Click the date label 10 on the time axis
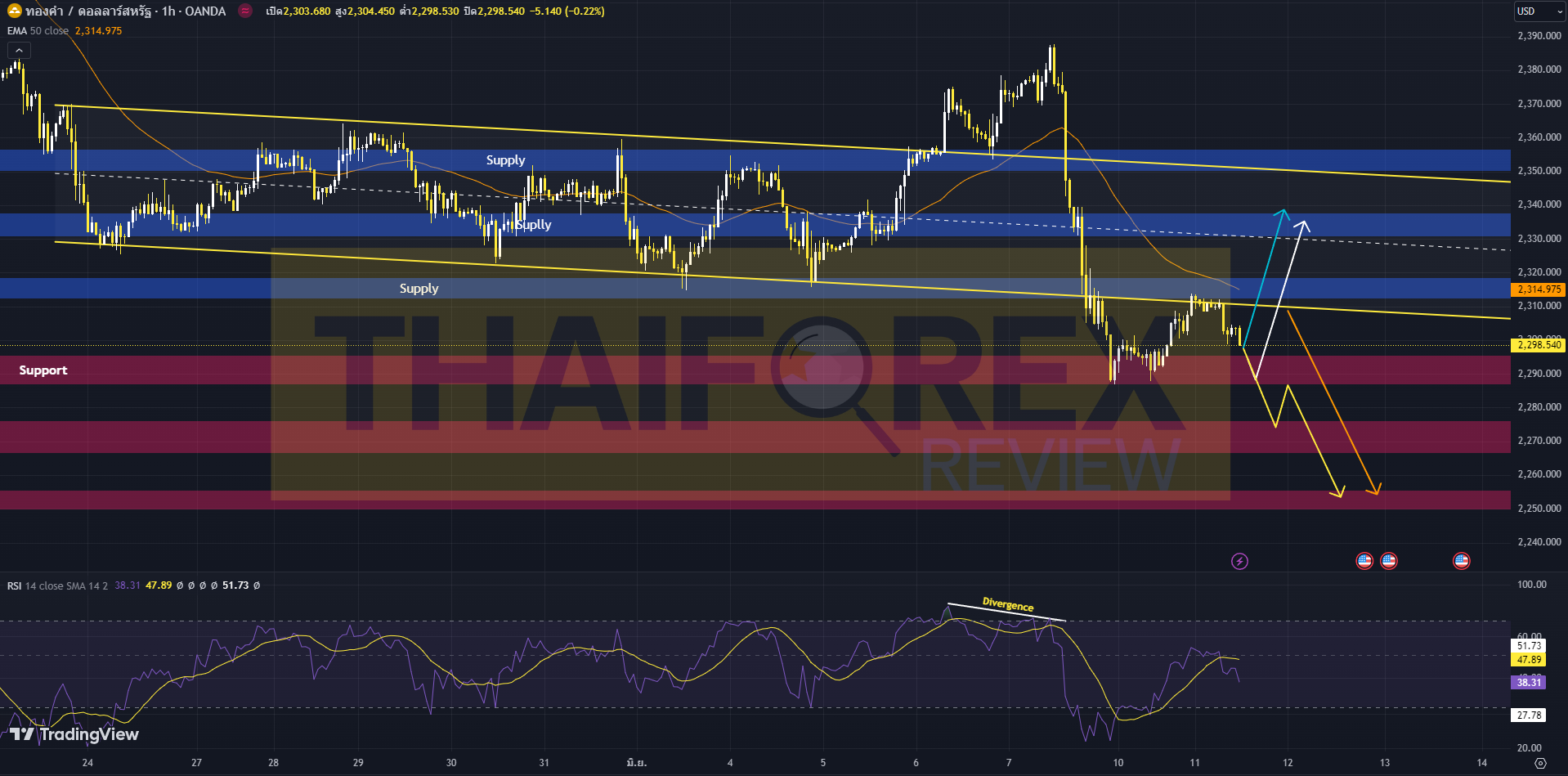1568x776 pixels. 1118,763
